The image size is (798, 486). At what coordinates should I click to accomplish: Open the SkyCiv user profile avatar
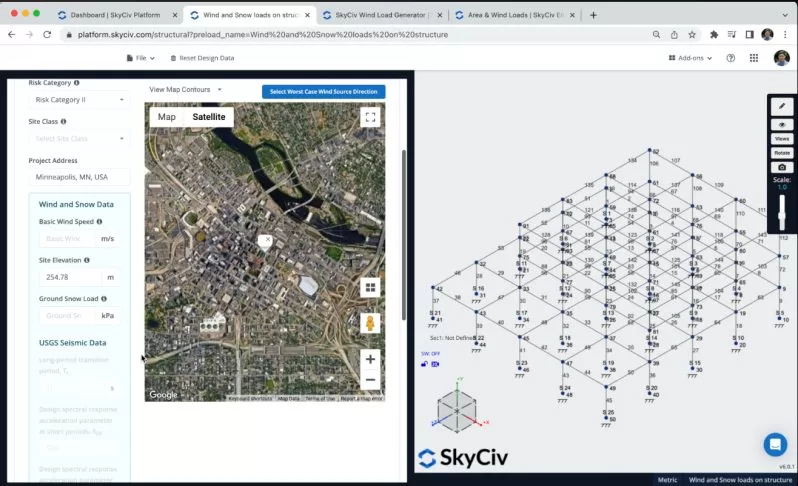click(x=782, y=58)
